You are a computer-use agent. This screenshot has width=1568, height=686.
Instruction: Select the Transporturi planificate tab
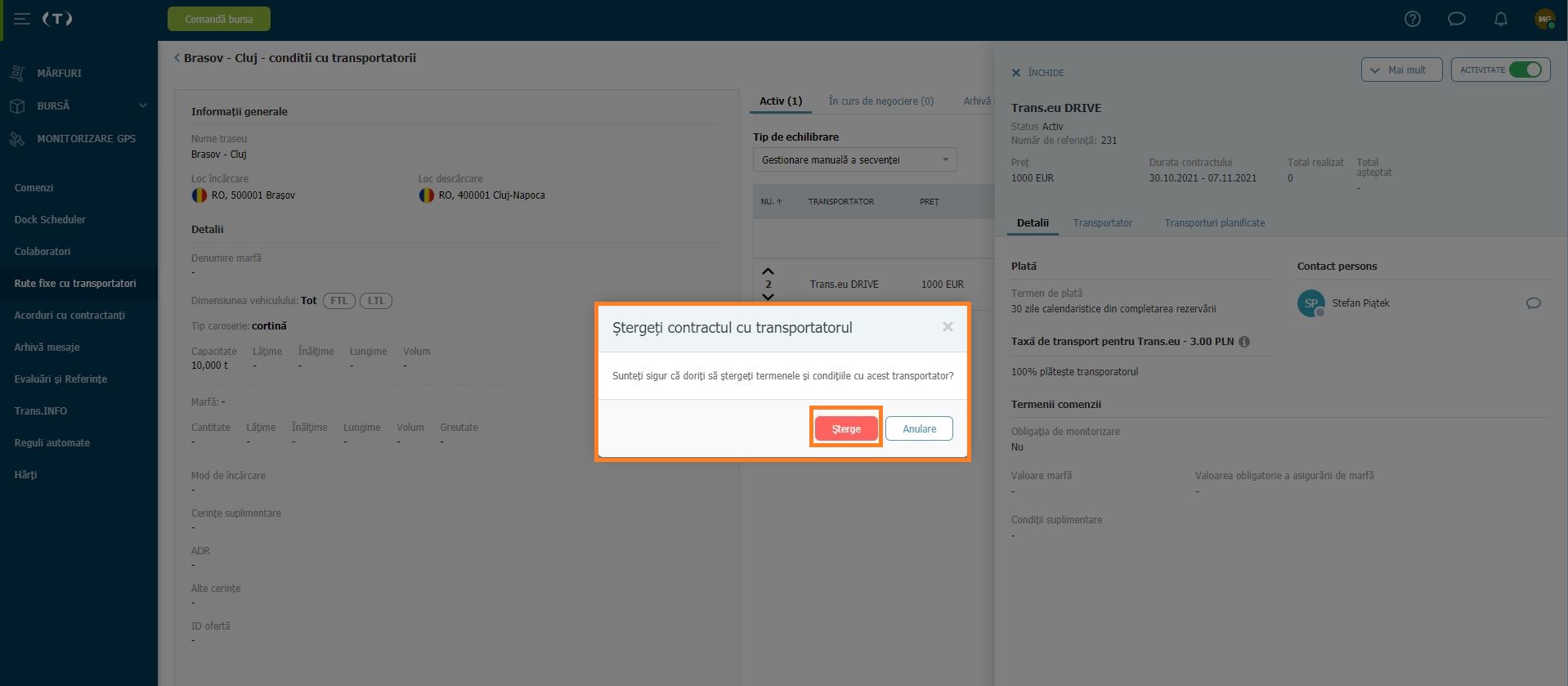1215,222
